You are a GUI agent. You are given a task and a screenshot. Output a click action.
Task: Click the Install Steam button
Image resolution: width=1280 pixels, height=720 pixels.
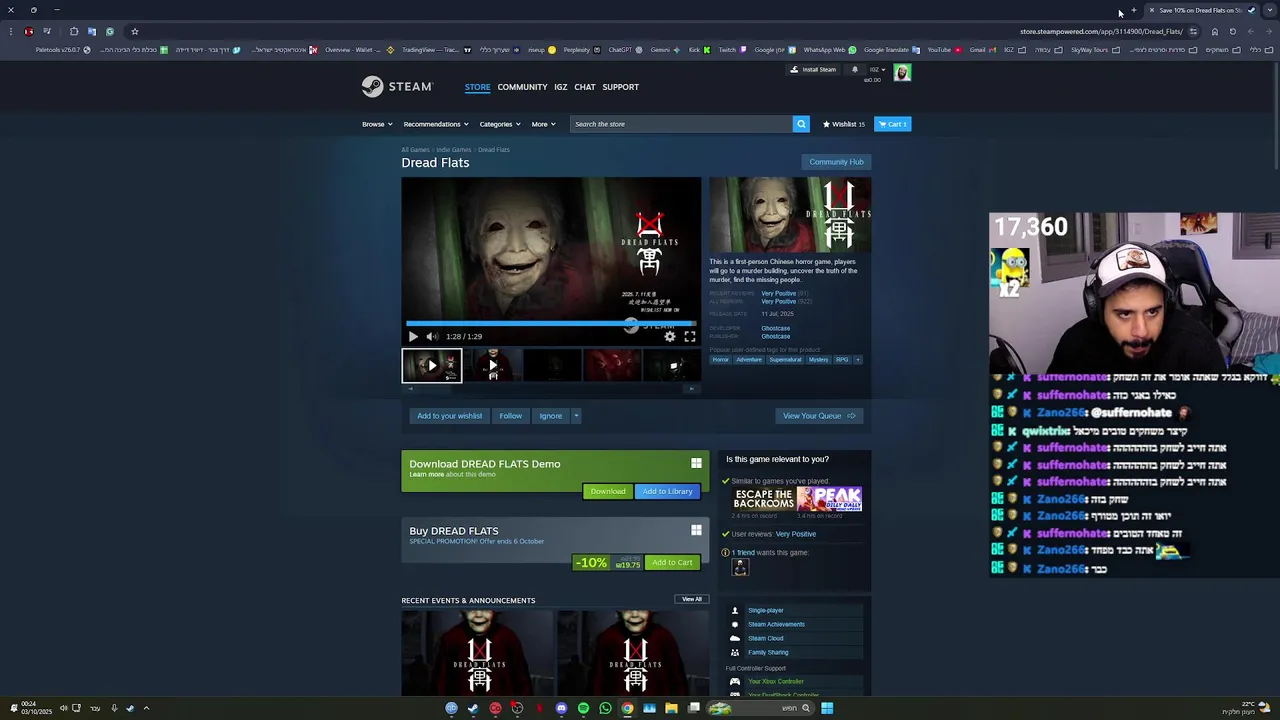click(x=813, y=70)
